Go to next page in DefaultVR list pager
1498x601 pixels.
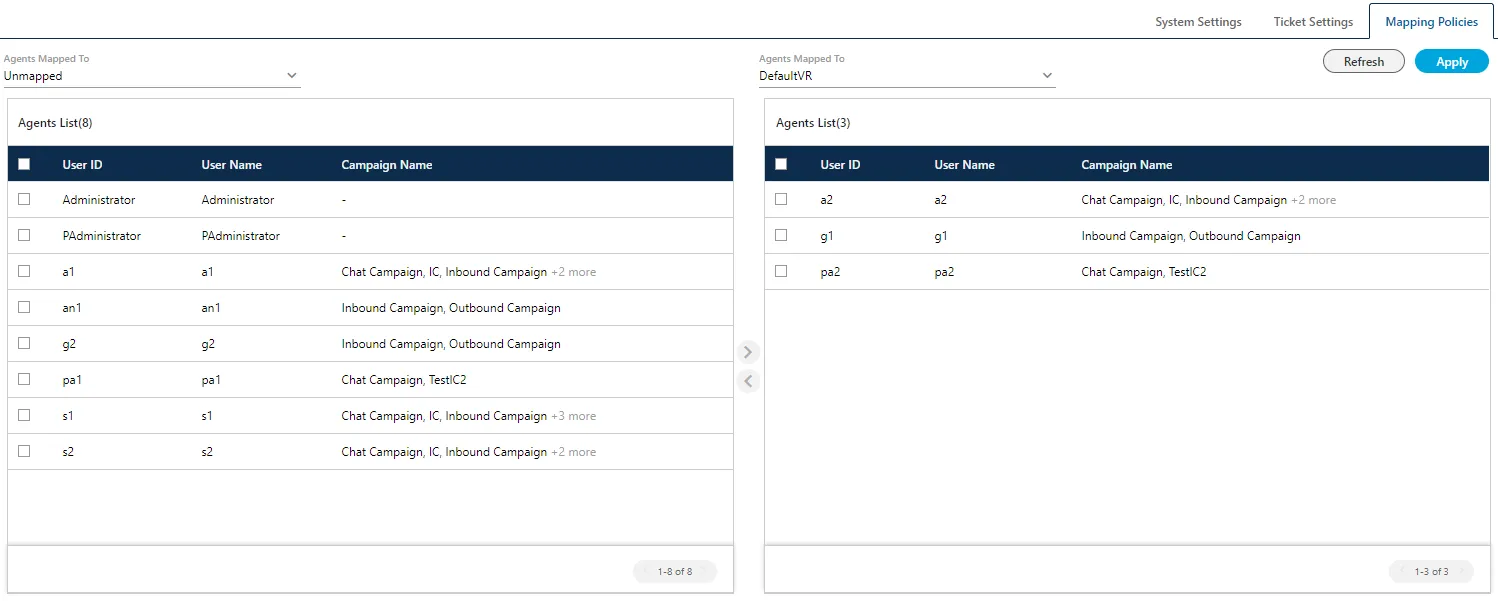coord(1461,572)
